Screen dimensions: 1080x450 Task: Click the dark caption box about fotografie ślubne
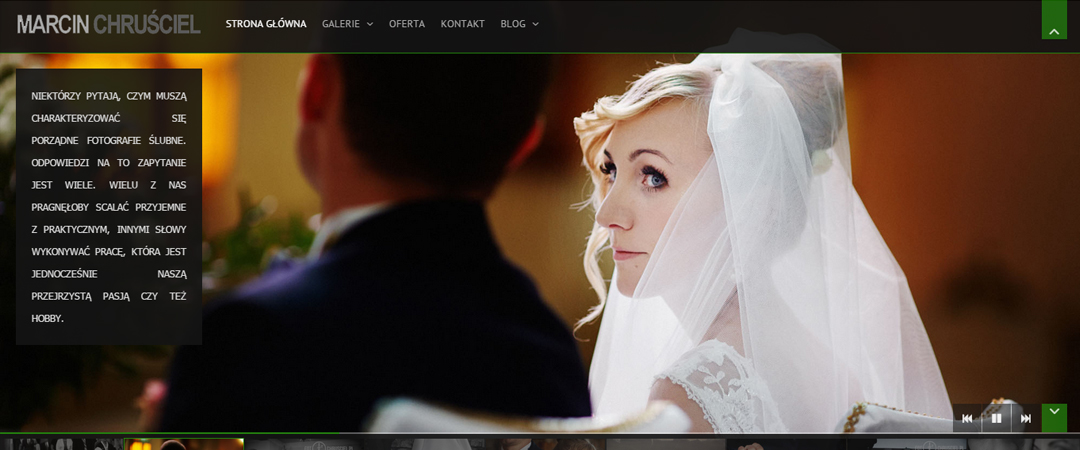click(x=108, y=207)
